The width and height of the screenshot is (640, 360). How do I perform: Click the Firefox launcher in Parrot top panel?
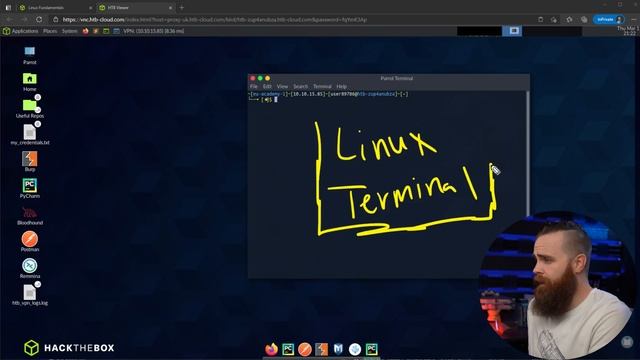pyautogui.click(x=86, y=31)
